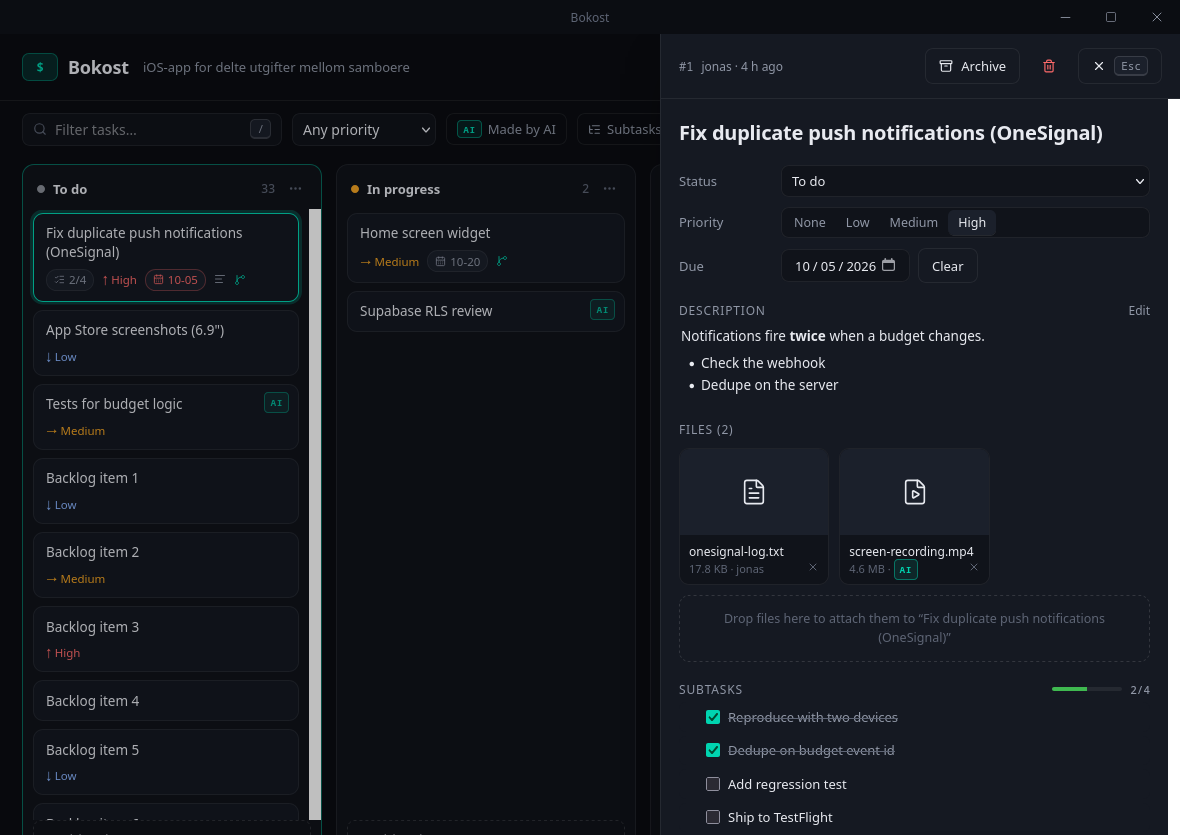Open the Backlog item 2 card
This screenshot has width=1180, height=835.
[x=166, y=565]
